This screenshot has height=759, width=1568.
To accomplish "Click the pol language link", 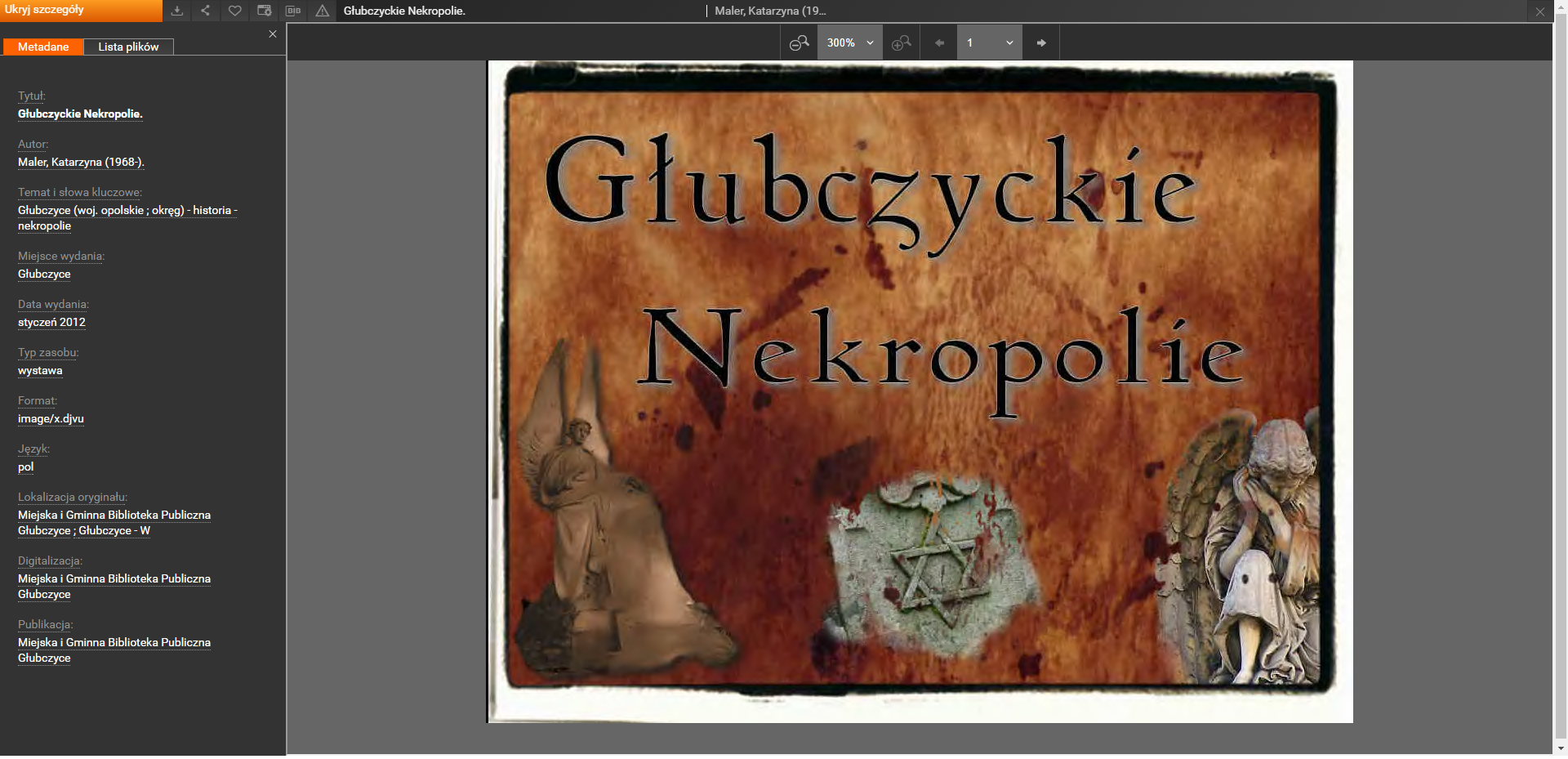I will click(26, 467).
